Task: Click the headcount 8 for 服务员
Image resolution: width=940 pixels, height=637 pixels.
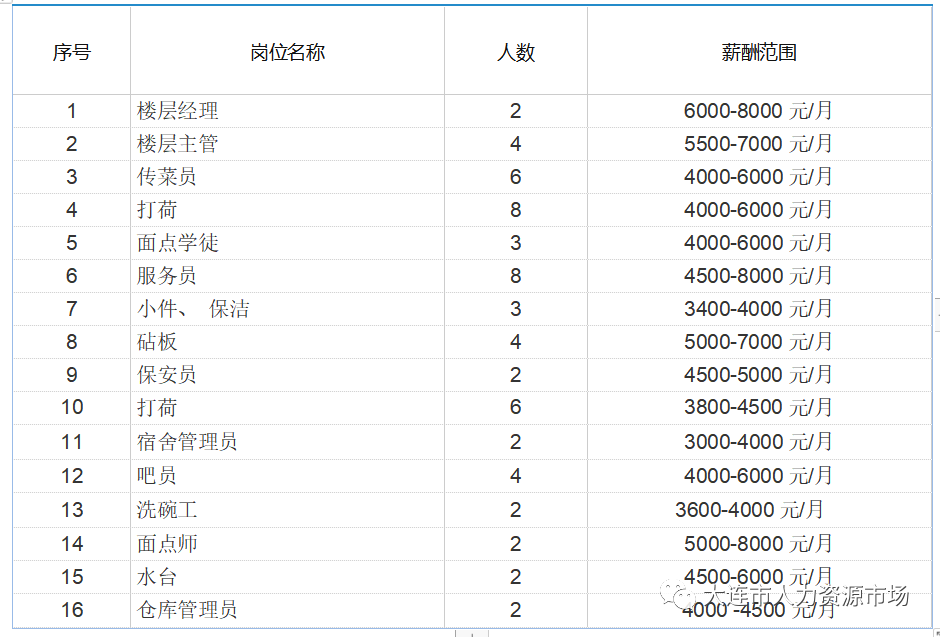Action: tap(516, 276)
